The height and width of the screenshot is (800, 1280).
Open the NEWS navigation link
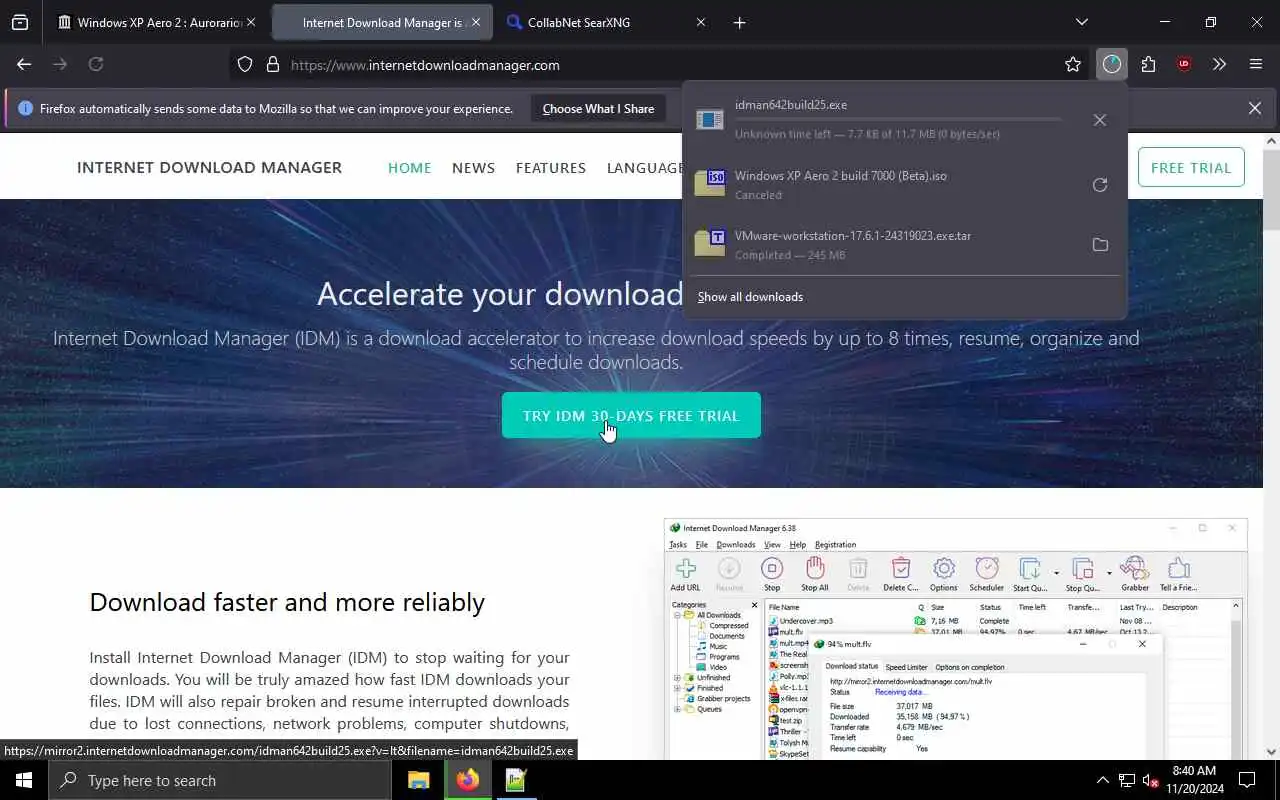(473, 167)
